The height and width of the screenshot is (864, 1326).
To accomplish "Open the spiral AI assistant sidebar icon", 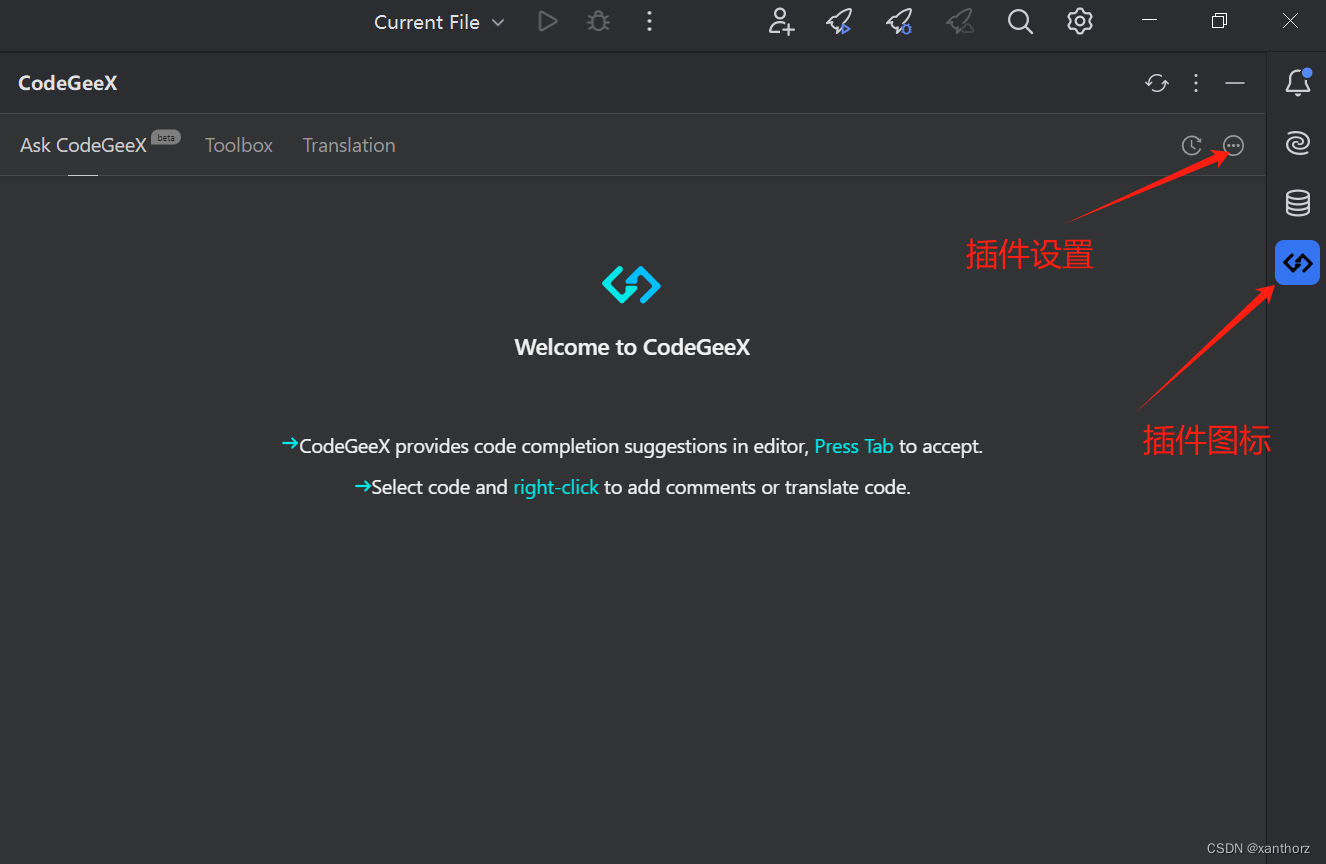I will 1298,144.
